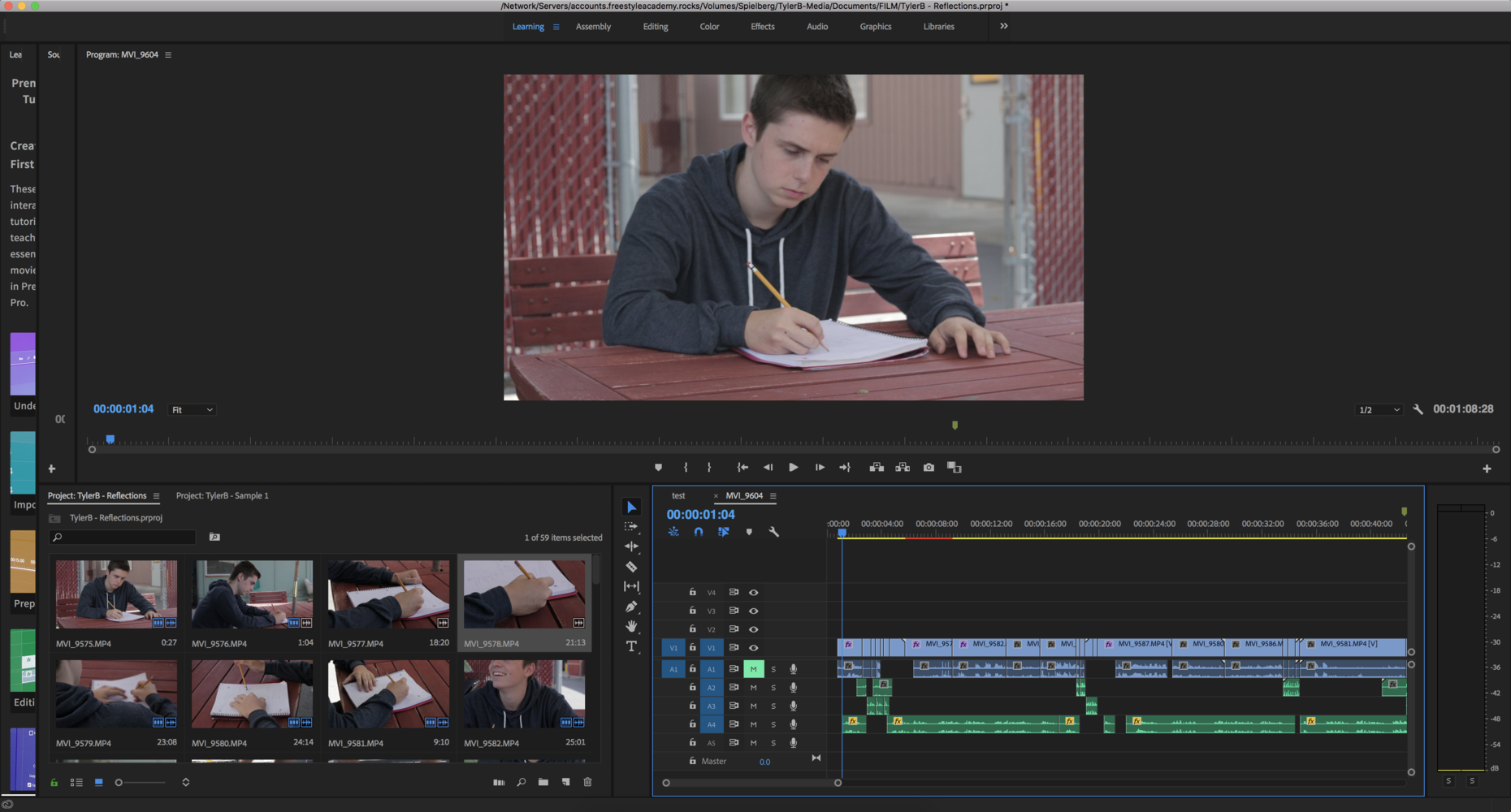This screenshot has height=812, width=1511.
Task: Select the Ripple Edit tool
Action: pyautogui.click(x=631, y=546)
